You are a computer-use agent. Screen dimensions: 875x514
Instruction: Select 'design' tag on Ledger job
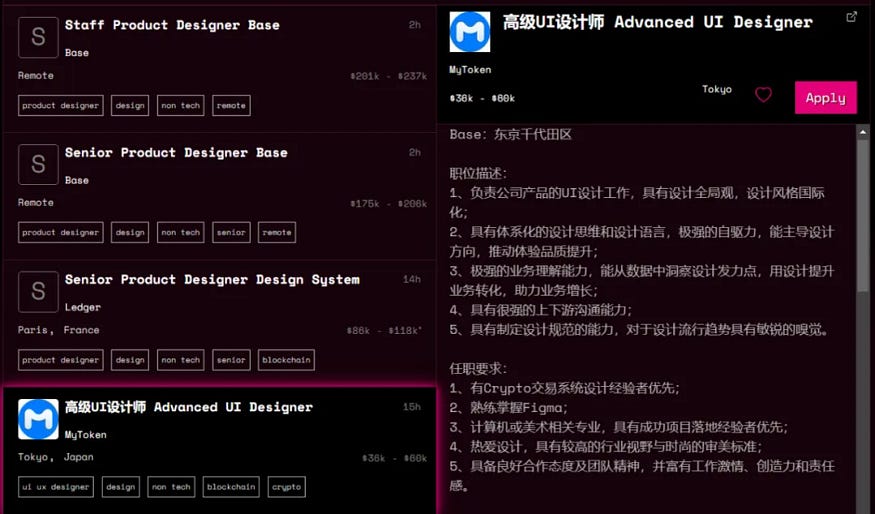coord(130,360)
